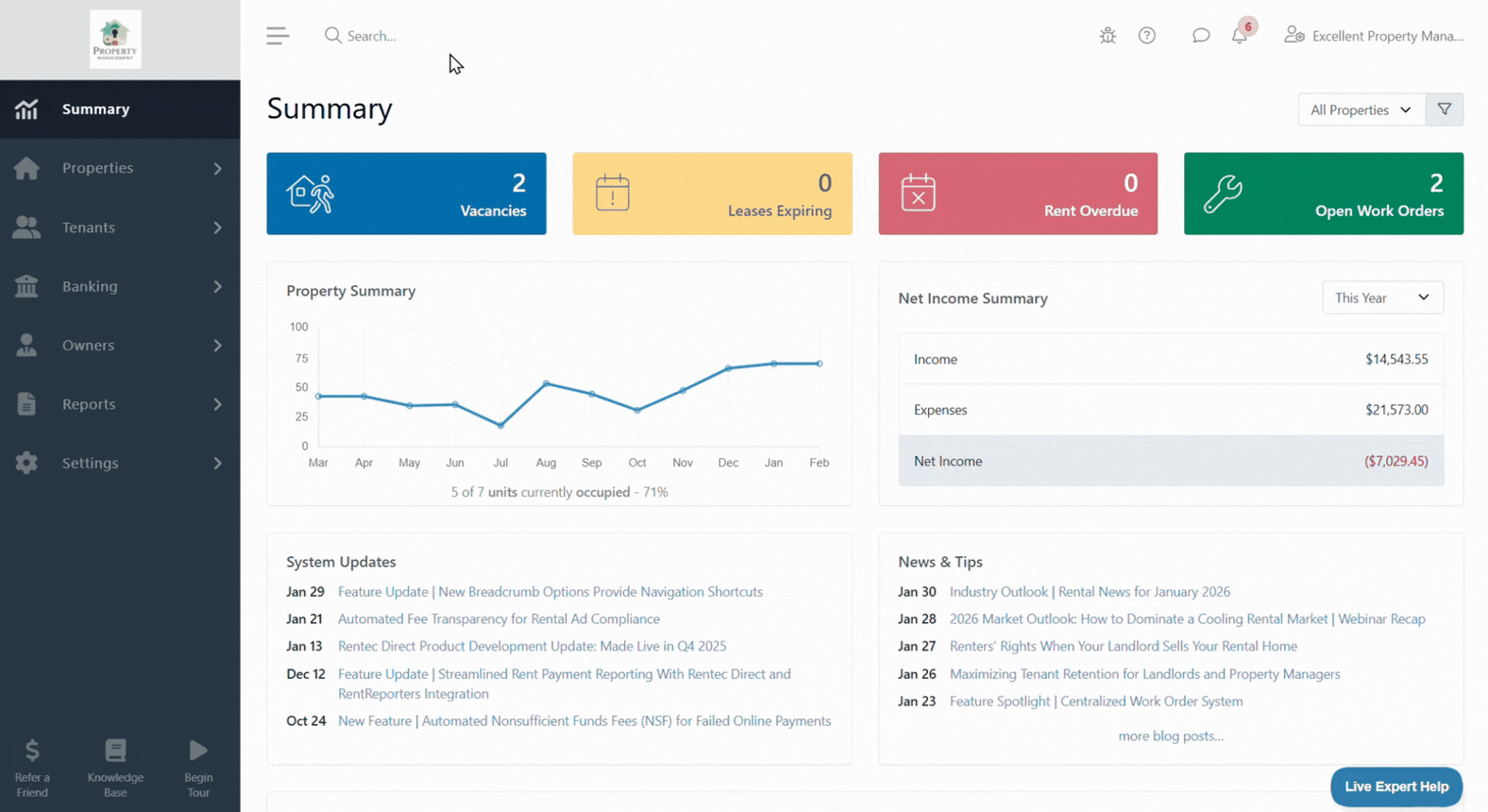This screenshot has width=1488, height=812.
Task: Click the Refer a Friend dollar icon
Action: coord(32,751)
